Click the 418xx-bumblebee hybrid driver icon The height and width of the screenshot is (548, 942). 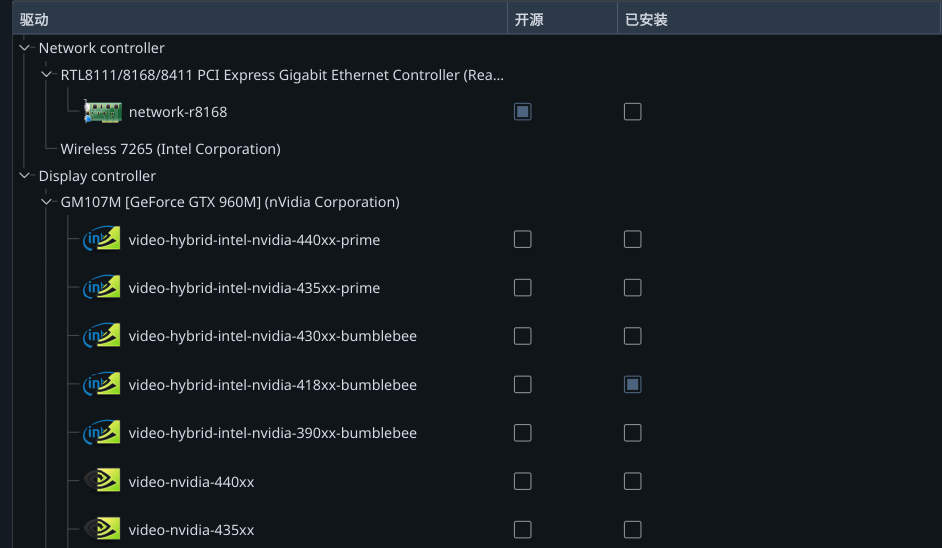pyautogui.click(x=102, y=384)
